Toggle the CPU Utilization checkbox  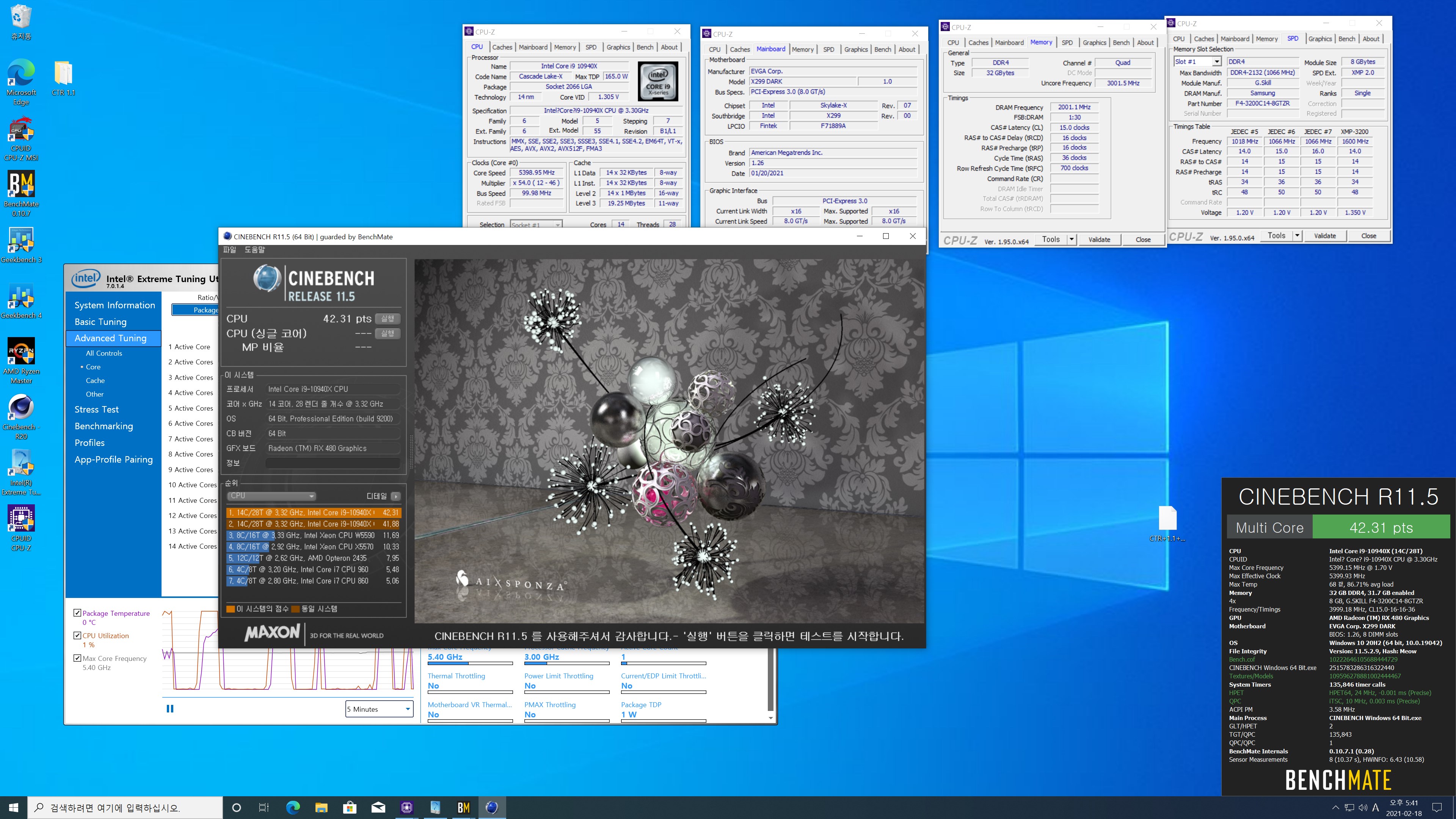click(77, 635)
